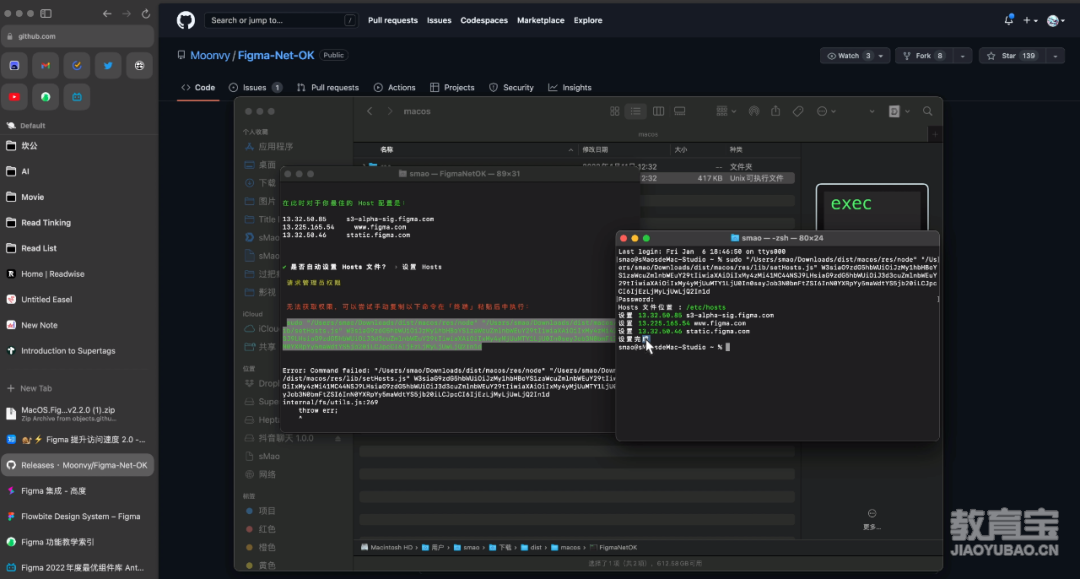1080x579 pixels.
Task: Toggle the Arc browser sidebar
Action: click(46, 14)
